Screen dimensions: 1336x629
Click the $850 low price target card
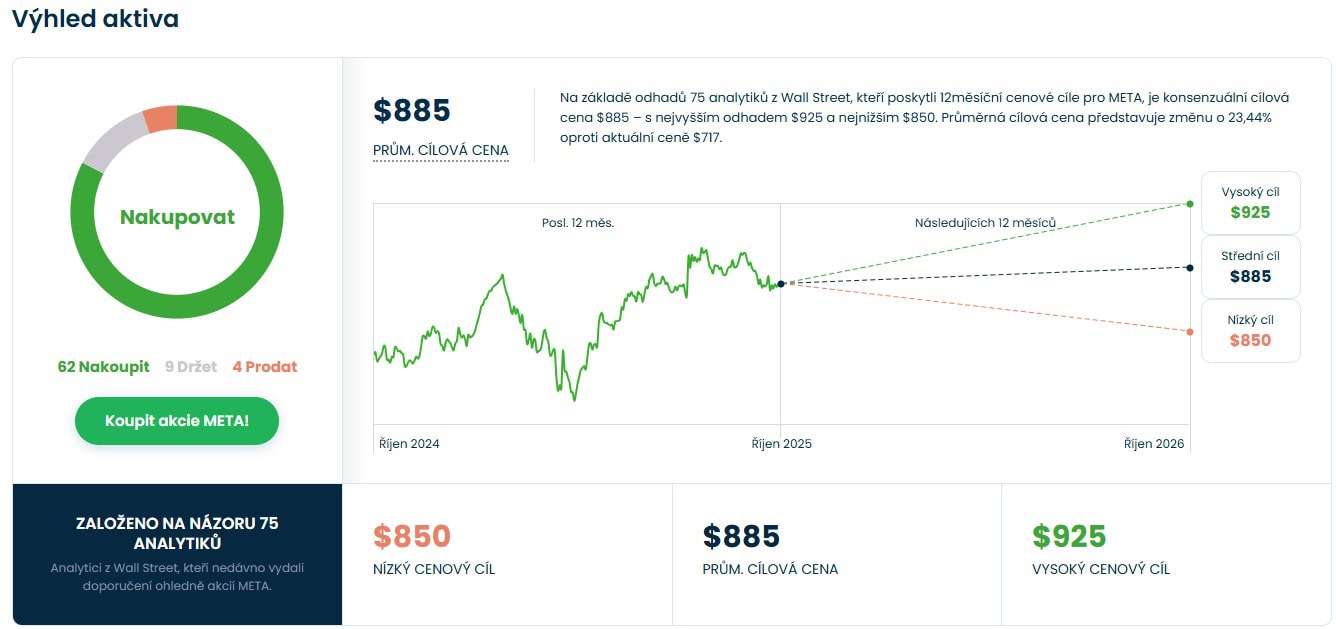[507, 554]
